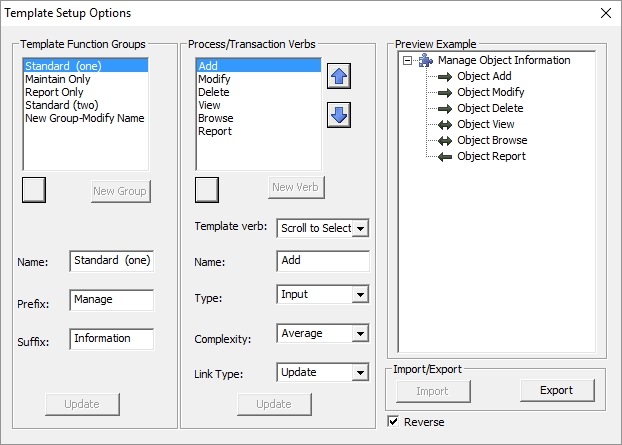Collapse the Manage Object Information tree node
The width and height of the screenshot is (622, 445).
(x=407, y=60)
